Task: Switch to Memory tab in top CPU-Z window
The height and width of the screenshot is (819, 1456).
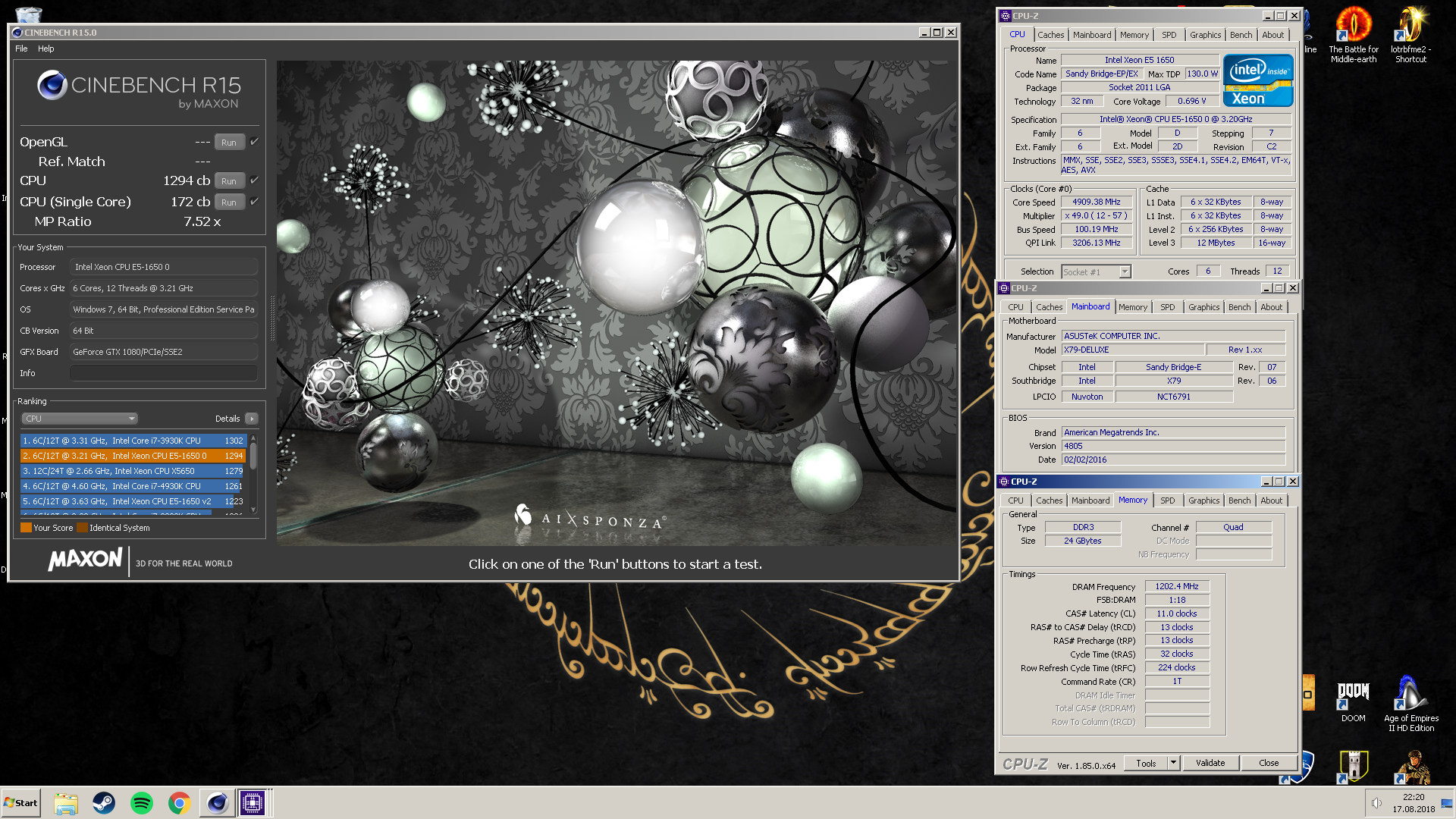Action: 1134,35
